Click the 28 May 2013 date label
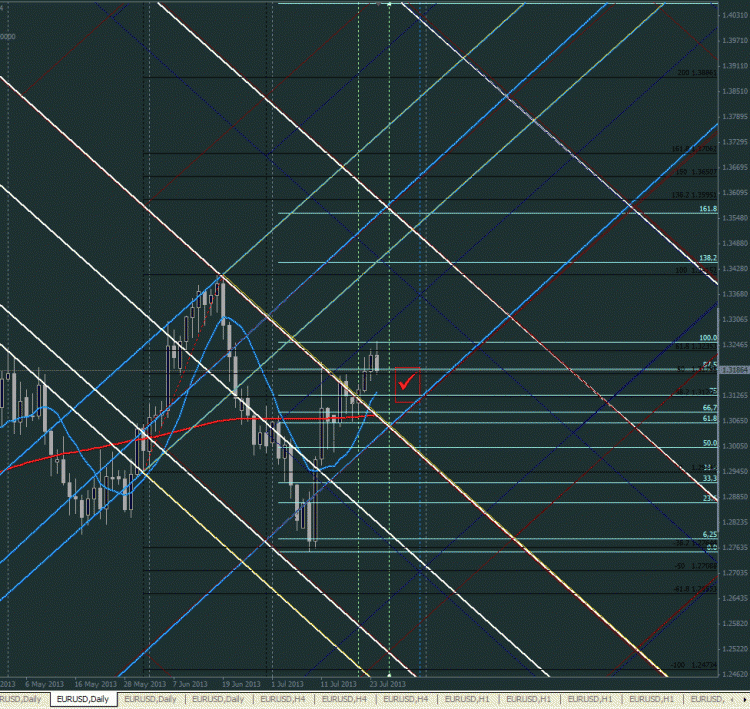This screenshot has height=709, width=750. click(x=144, y=684)
